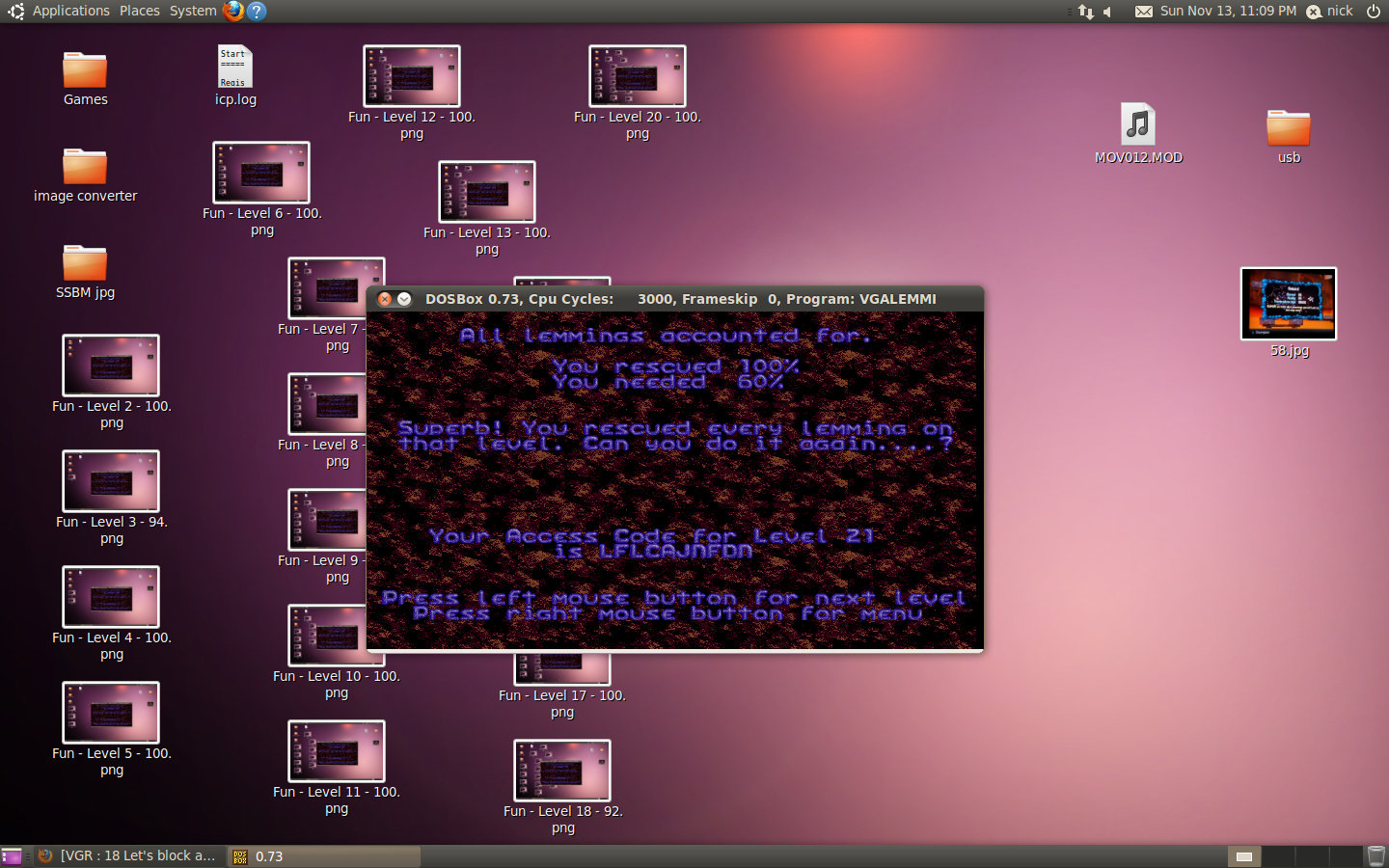Open the SSBM jpg folder
1389x868 pixels.
(x=85, y=264)
